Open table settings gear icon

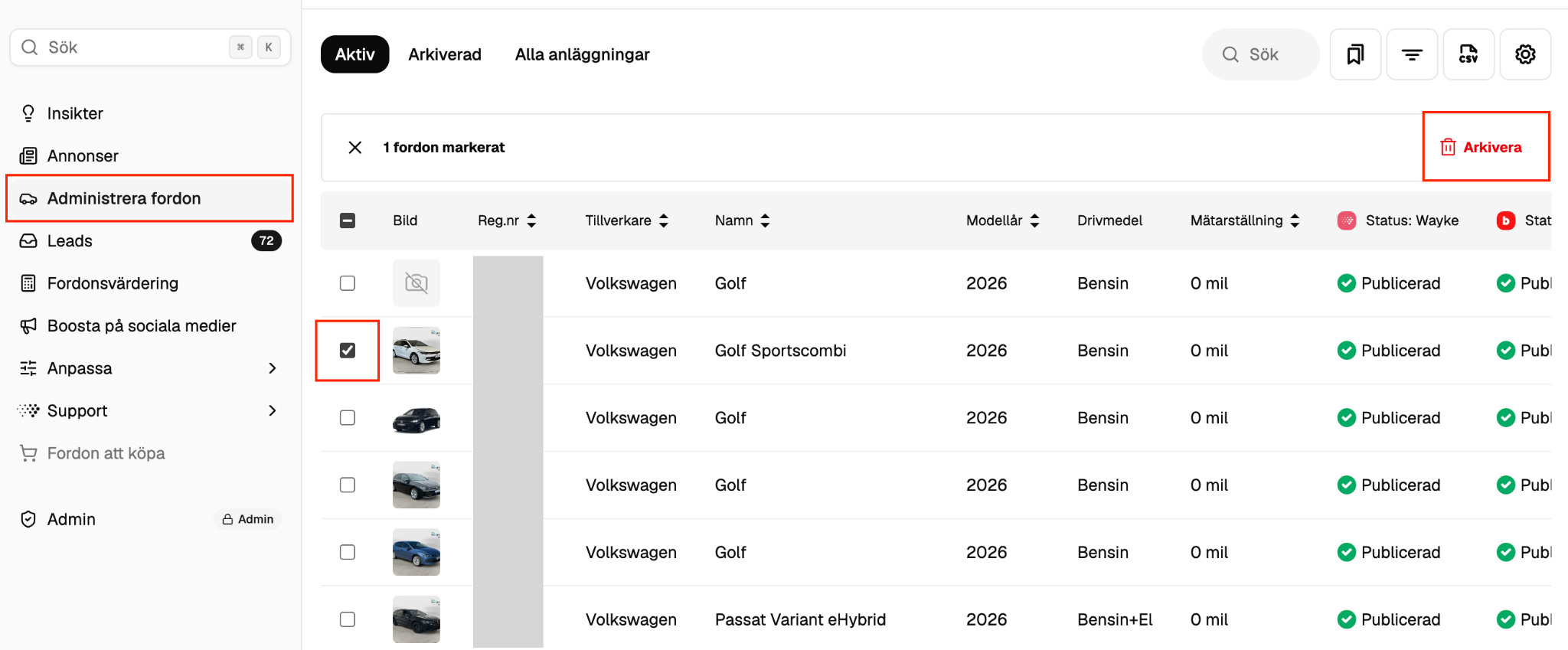1525,54
